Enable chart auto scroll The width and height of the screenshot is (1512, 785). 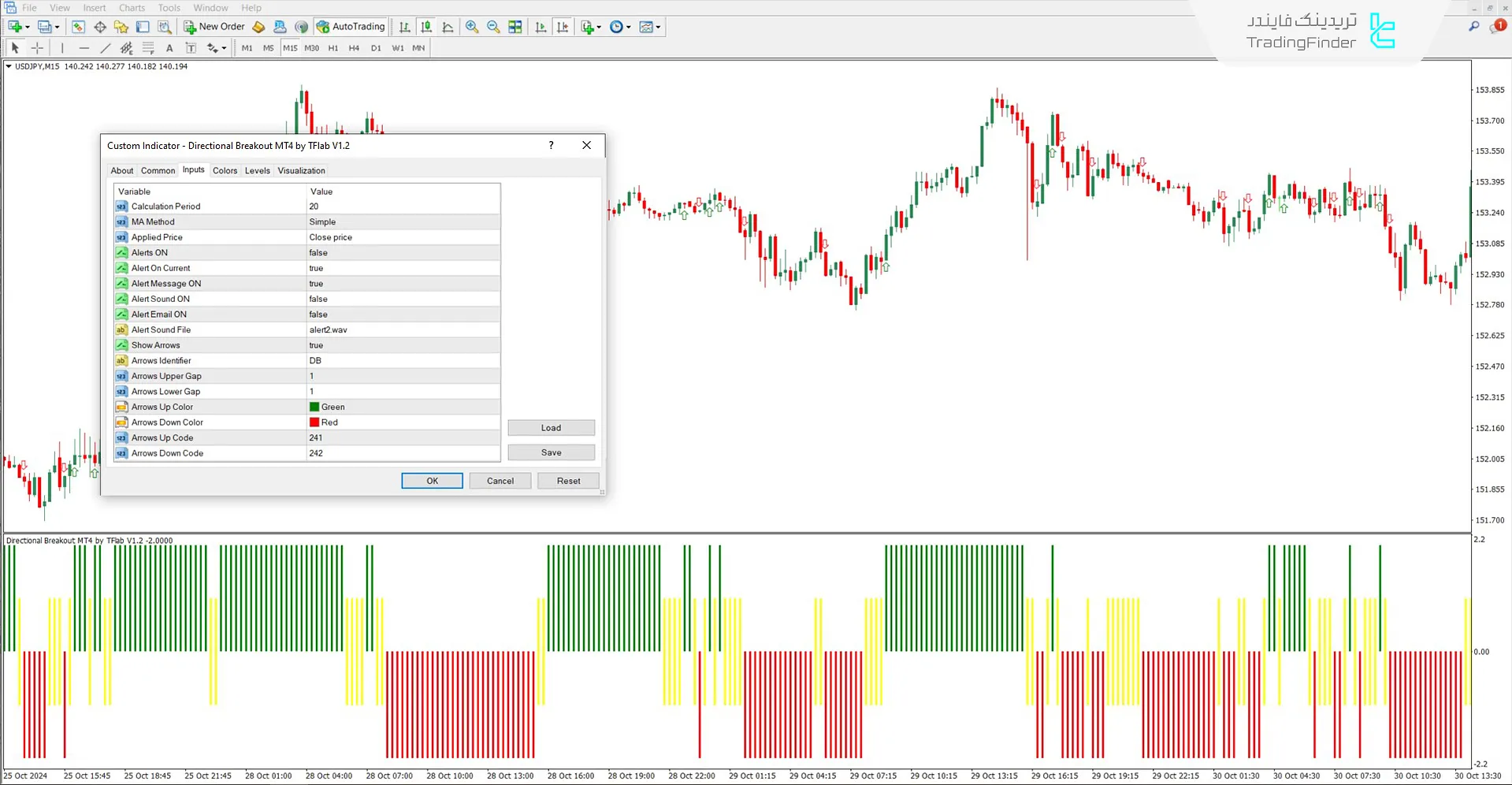(x=541, y=26)
